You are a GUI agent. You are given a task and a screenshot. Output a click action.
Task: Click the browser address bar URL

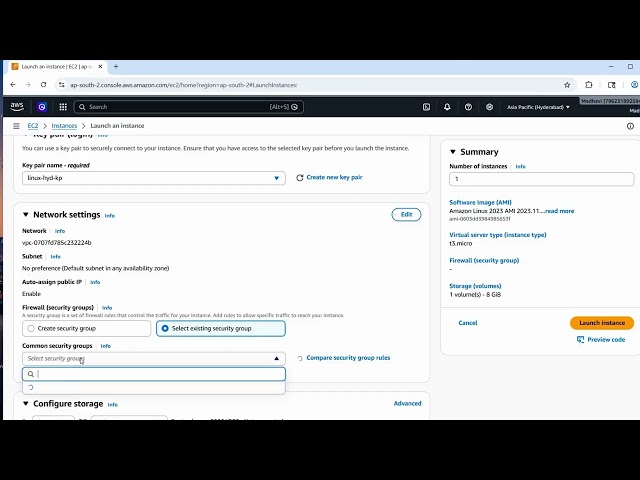[x=183, y=85]
